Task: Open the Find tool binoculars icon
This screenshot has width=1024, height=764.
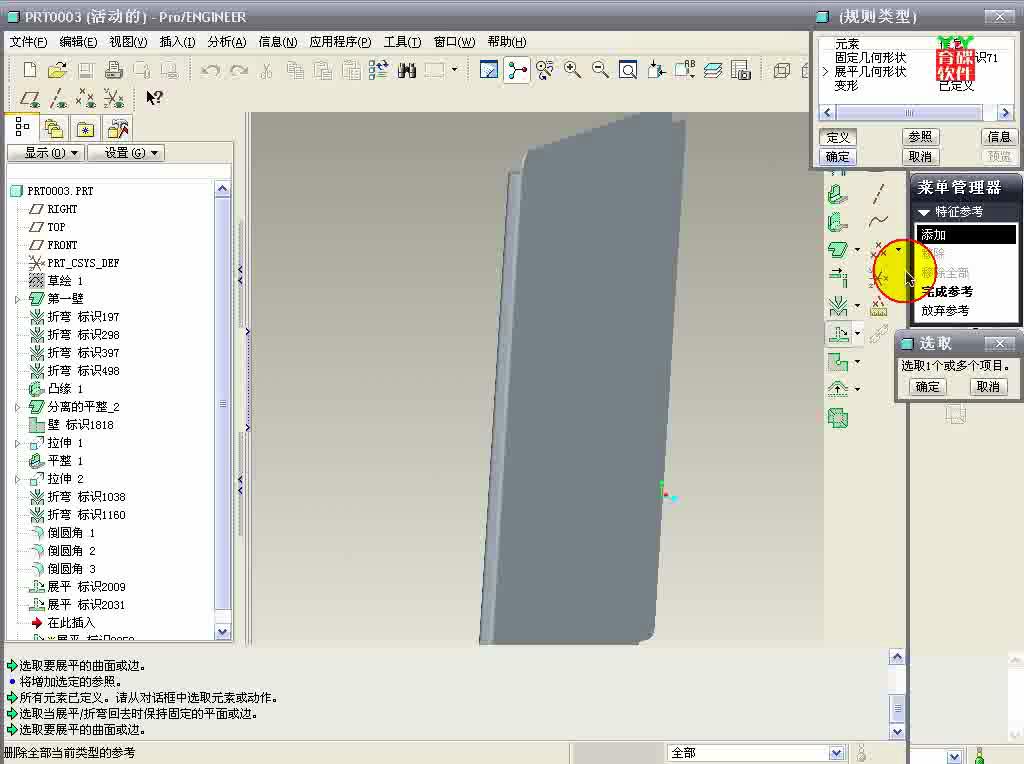Action: pos(406,70)
